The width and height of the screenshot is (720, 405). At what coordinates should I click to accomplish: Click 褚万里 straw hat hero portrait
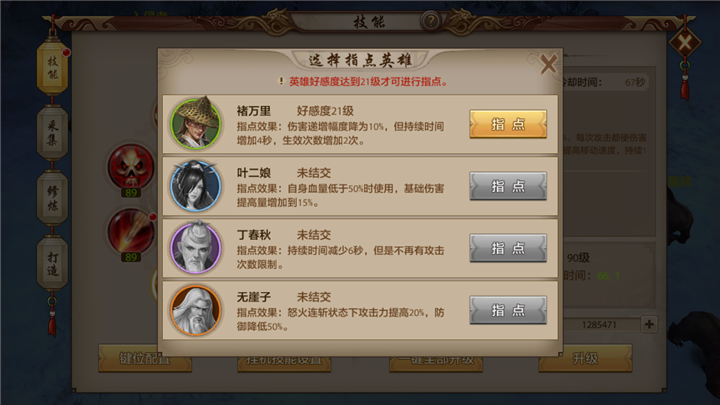click(x=196, y=123)
